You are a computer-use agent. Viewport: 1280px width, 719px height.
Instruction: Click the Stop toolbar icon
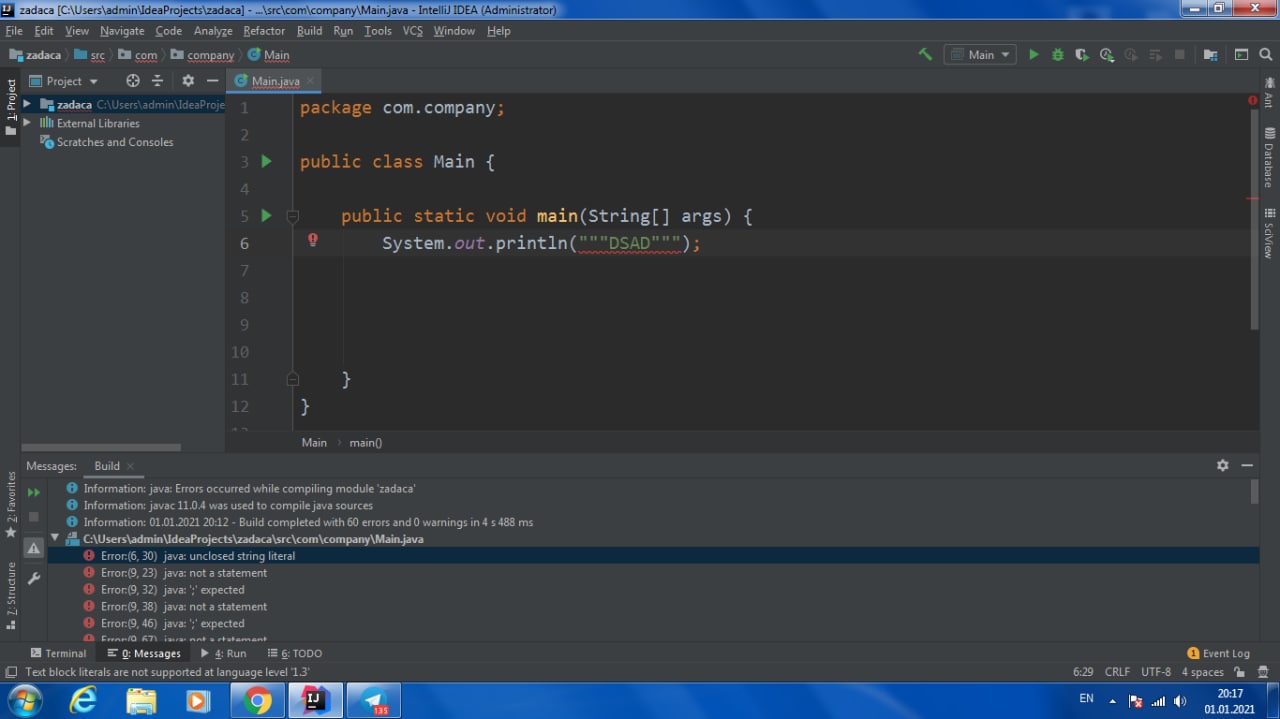coord(1180,54)
